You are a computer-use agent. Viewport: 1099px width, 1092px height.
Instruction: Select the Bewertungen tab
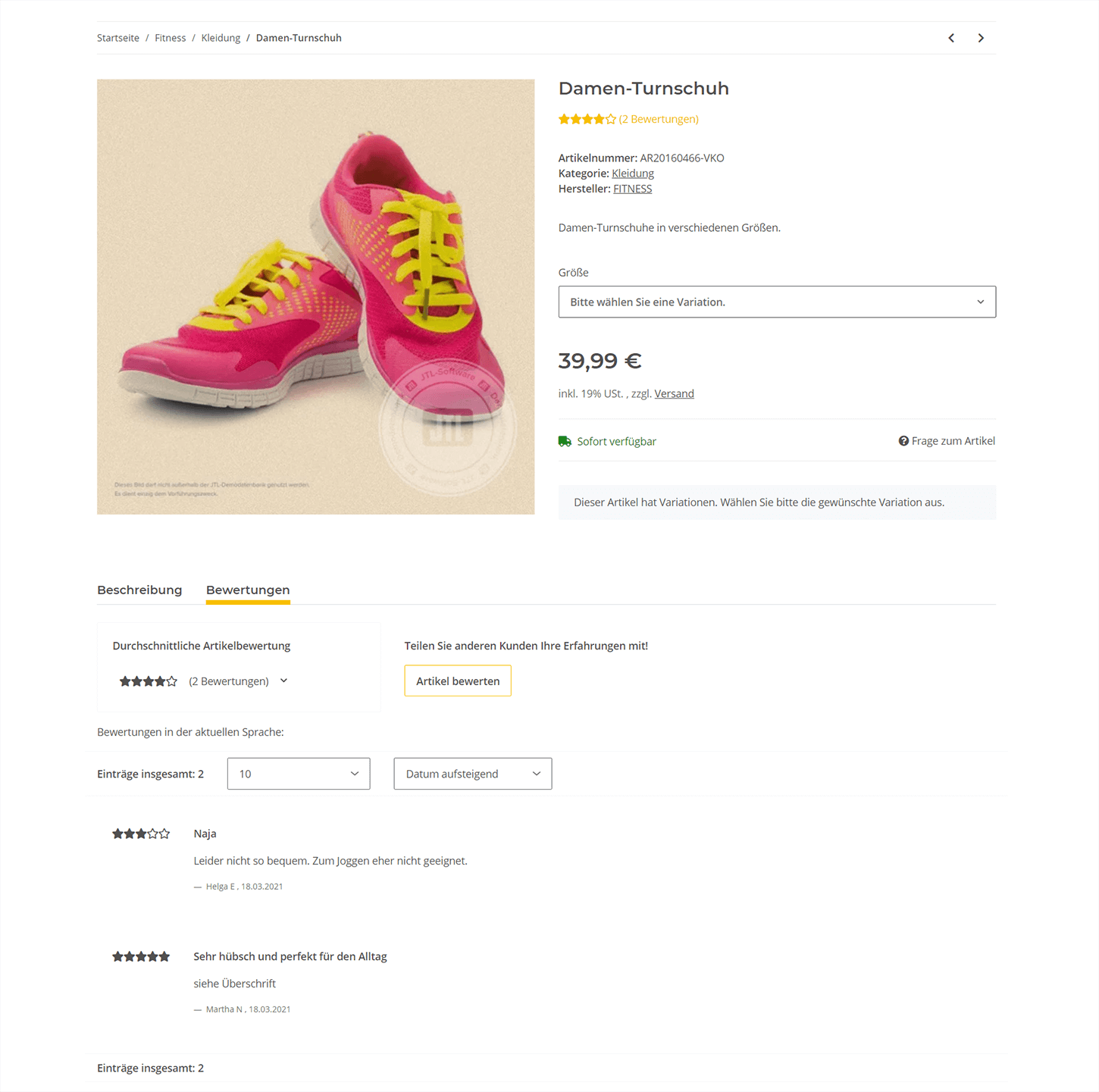pos(248,590)
